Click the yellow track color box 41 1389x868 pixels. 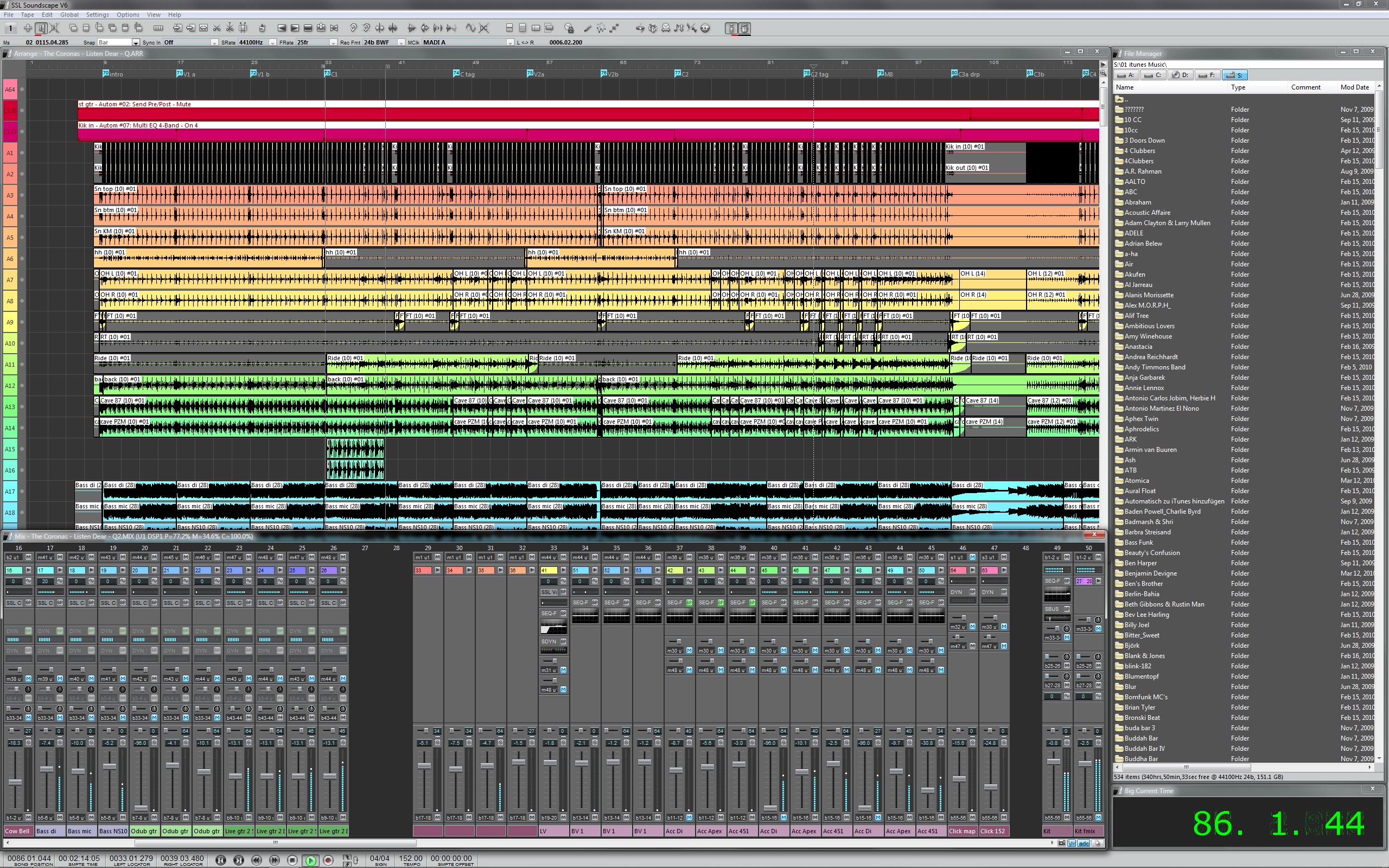[x=549, y=570]
